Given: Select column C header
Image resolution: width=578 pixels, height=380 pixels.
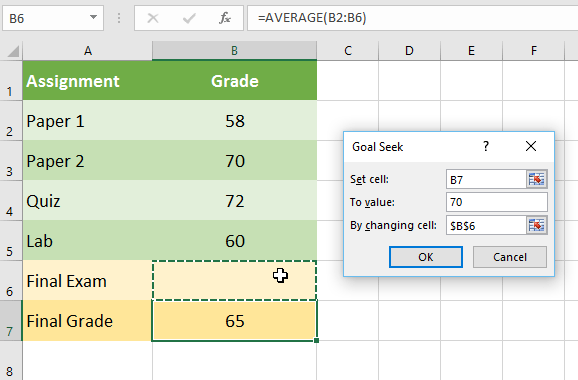Looking at the screenshot, I should [348, 50].
